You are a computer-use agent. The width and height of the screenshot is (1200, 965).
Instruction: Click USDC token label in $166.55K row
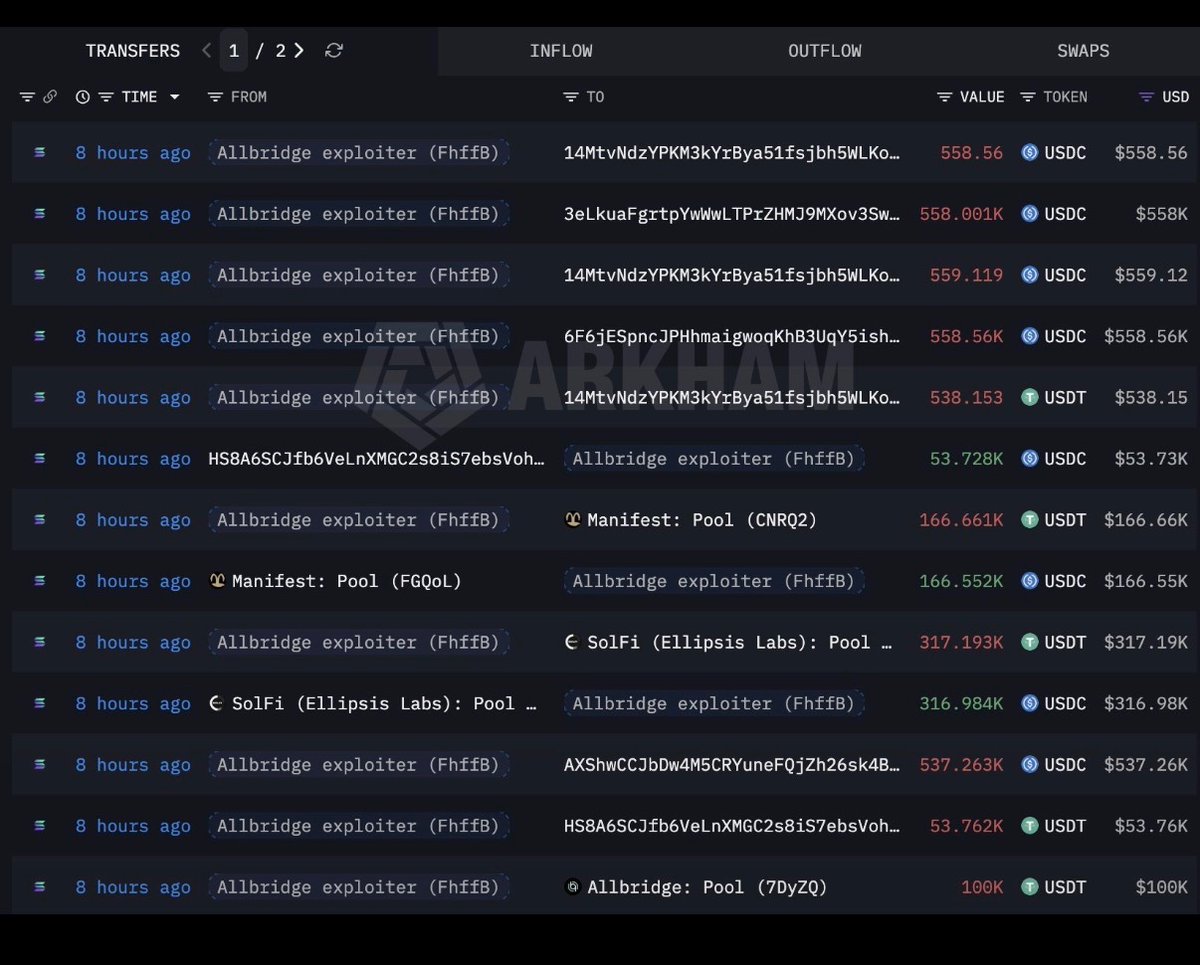click(1066, 581)
